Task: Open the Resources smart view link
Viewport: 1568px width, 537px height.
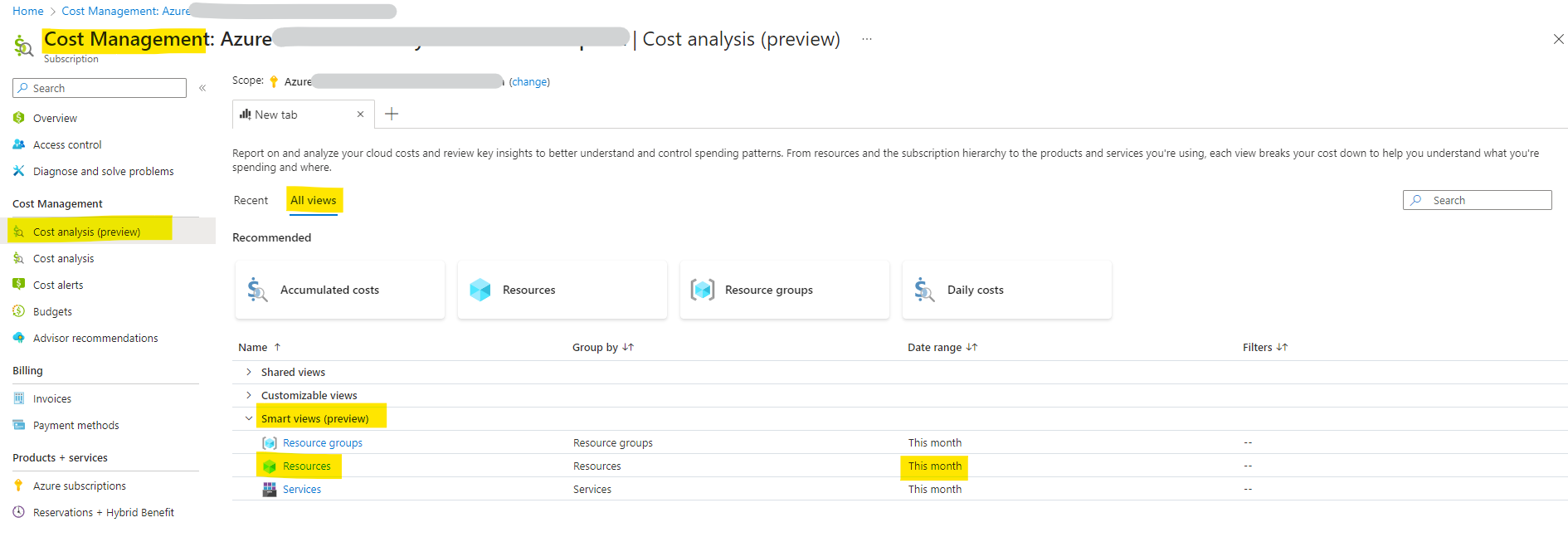Action: (307, 466)
